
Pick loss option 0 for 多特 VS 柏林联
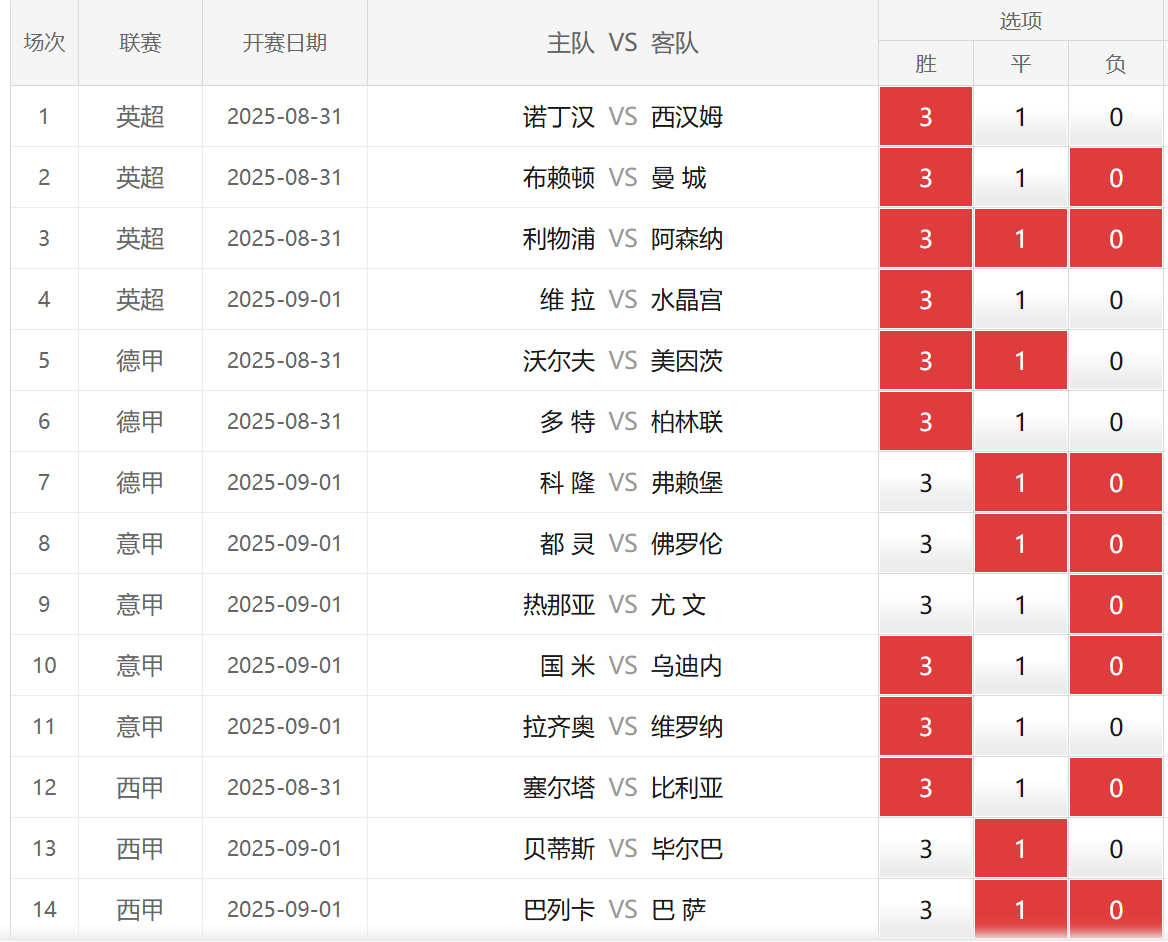(1116, 422)
